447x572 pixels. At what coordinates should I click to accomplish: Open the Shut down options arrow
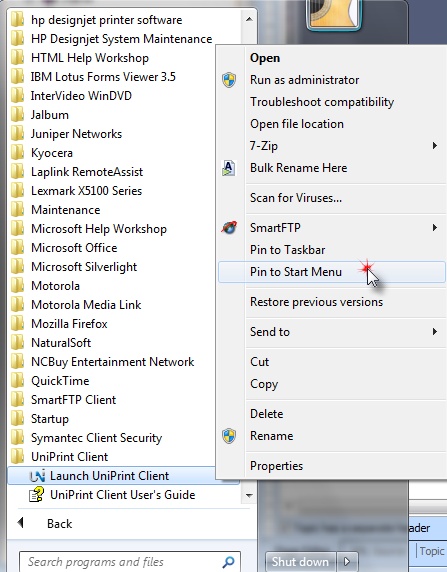point(347,561)
